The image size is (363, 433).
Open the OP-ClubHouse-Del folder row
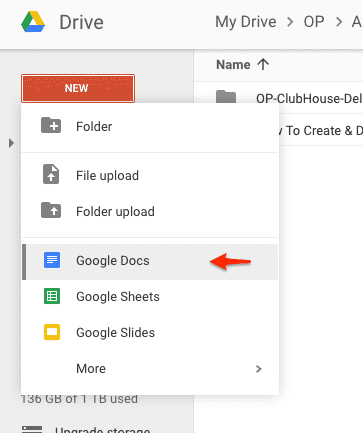(x=278, y=98)
